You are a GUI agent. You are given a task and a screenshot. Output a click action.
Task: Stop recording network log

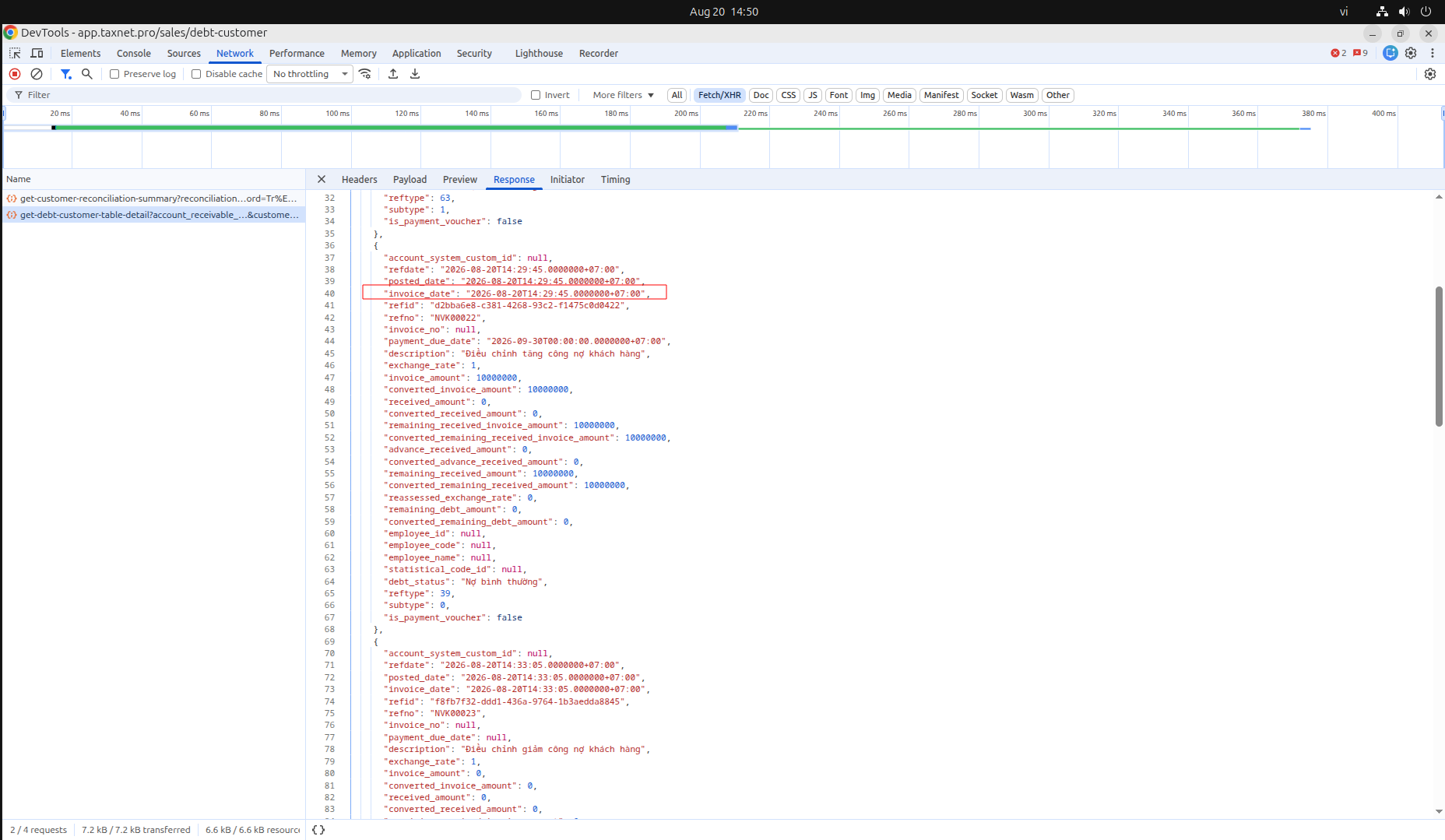coord(15,74)
